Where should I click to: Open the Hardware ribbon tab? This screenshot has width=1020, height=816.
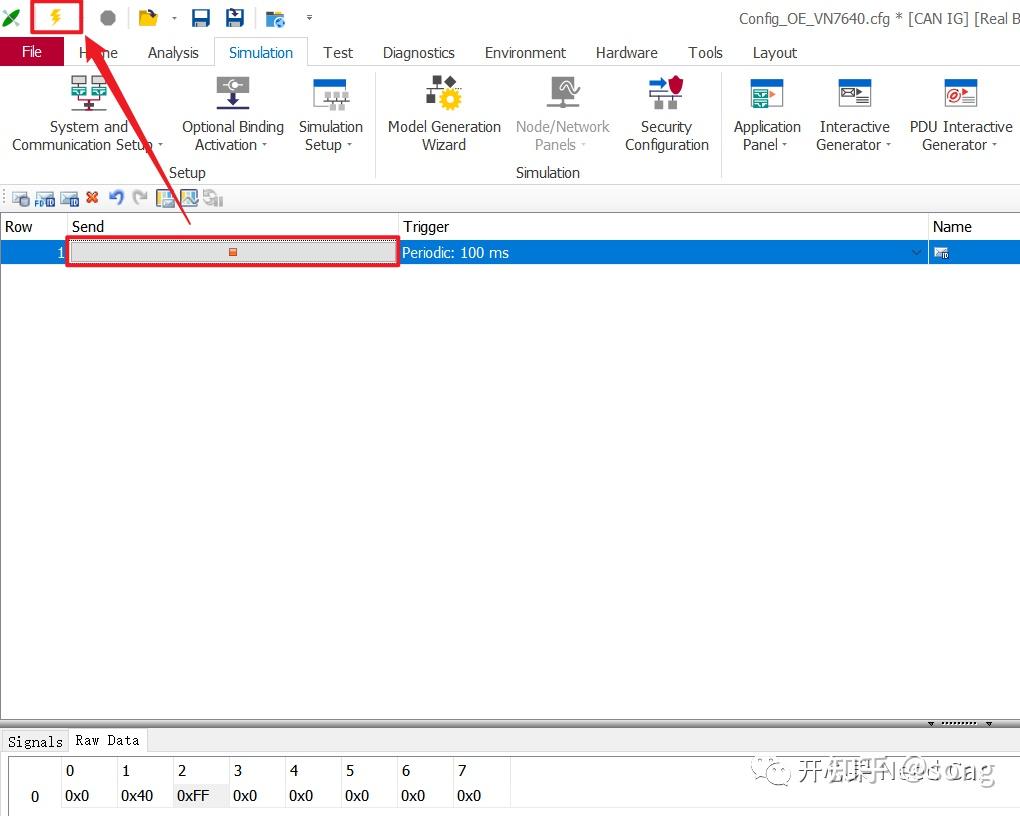(x=626, y=53)
